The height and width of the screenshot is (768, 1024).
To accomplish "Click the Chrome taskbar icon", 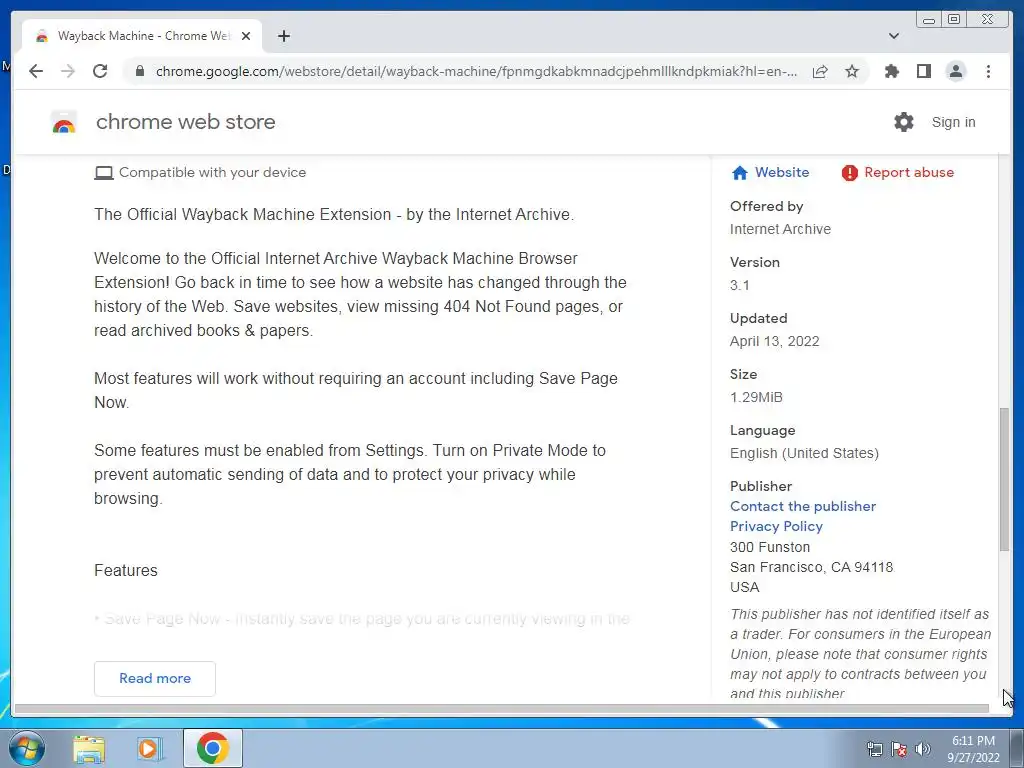I will (213, 748).
